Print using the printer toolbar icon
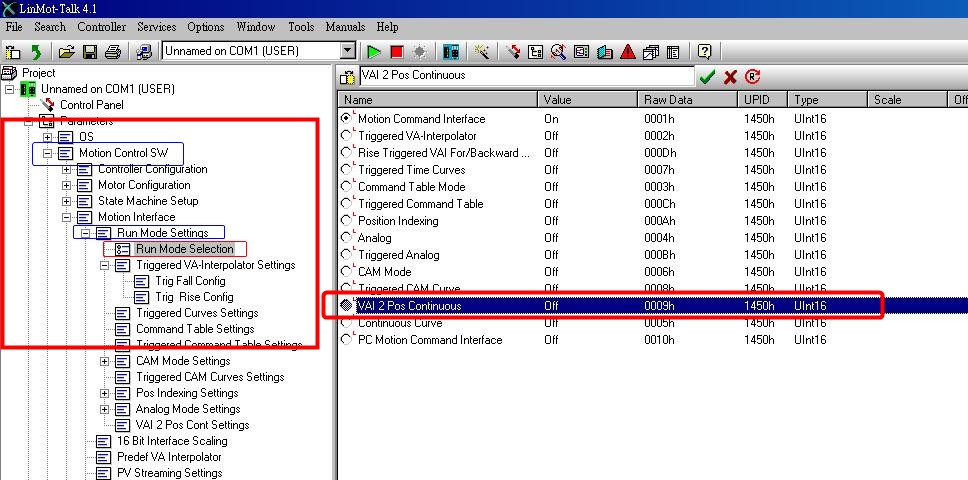This screenshot has height=480, width=968. [x=112, y=52]
